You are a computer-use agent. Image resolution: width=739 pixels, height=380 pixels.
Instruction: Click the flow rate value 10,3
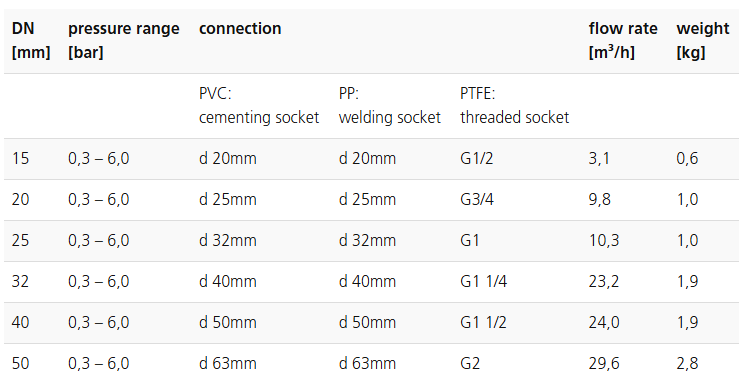point(604,240)
